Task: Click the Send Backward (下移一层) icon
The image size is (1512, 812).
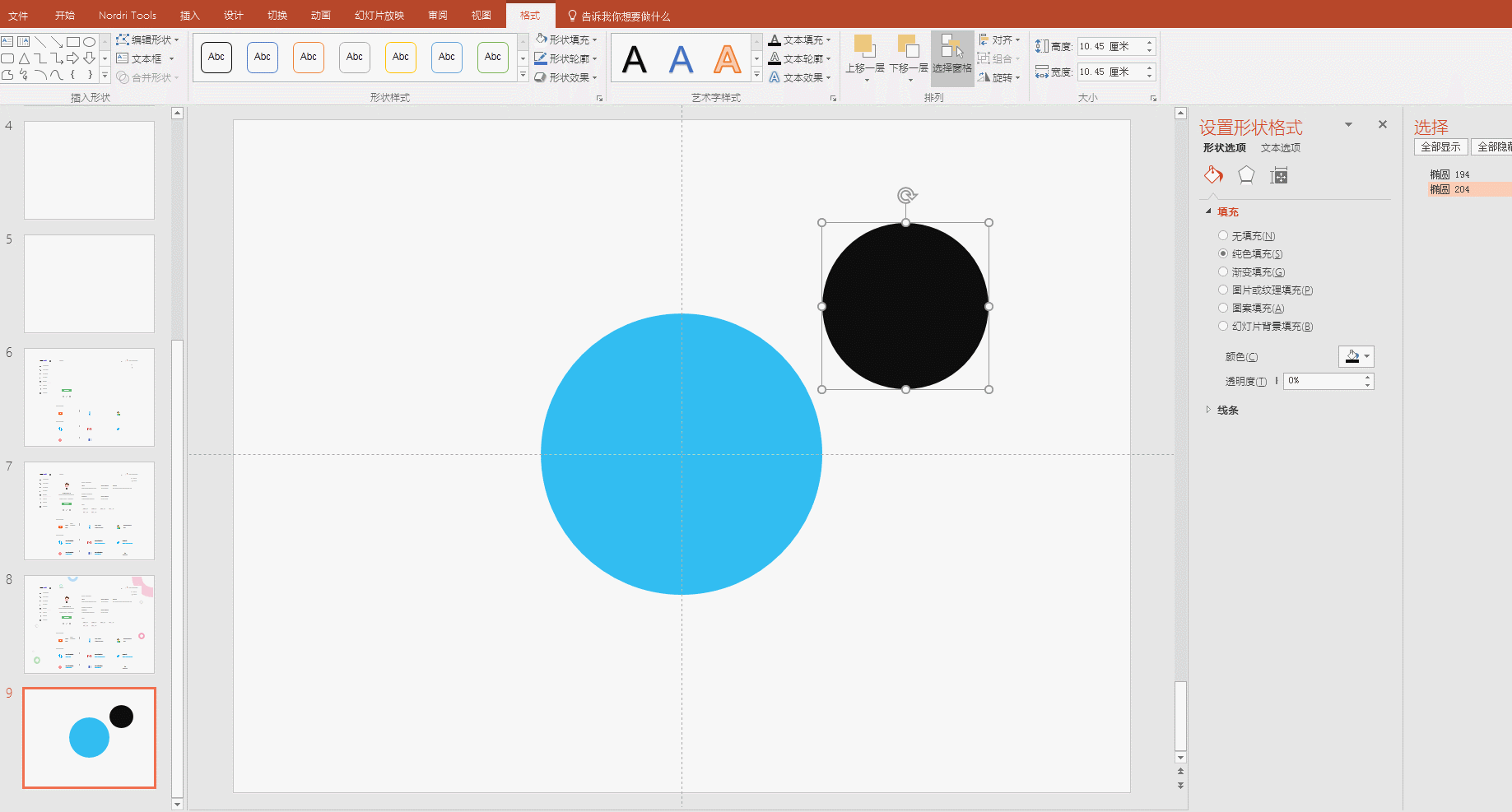Action: click(908, 48)
